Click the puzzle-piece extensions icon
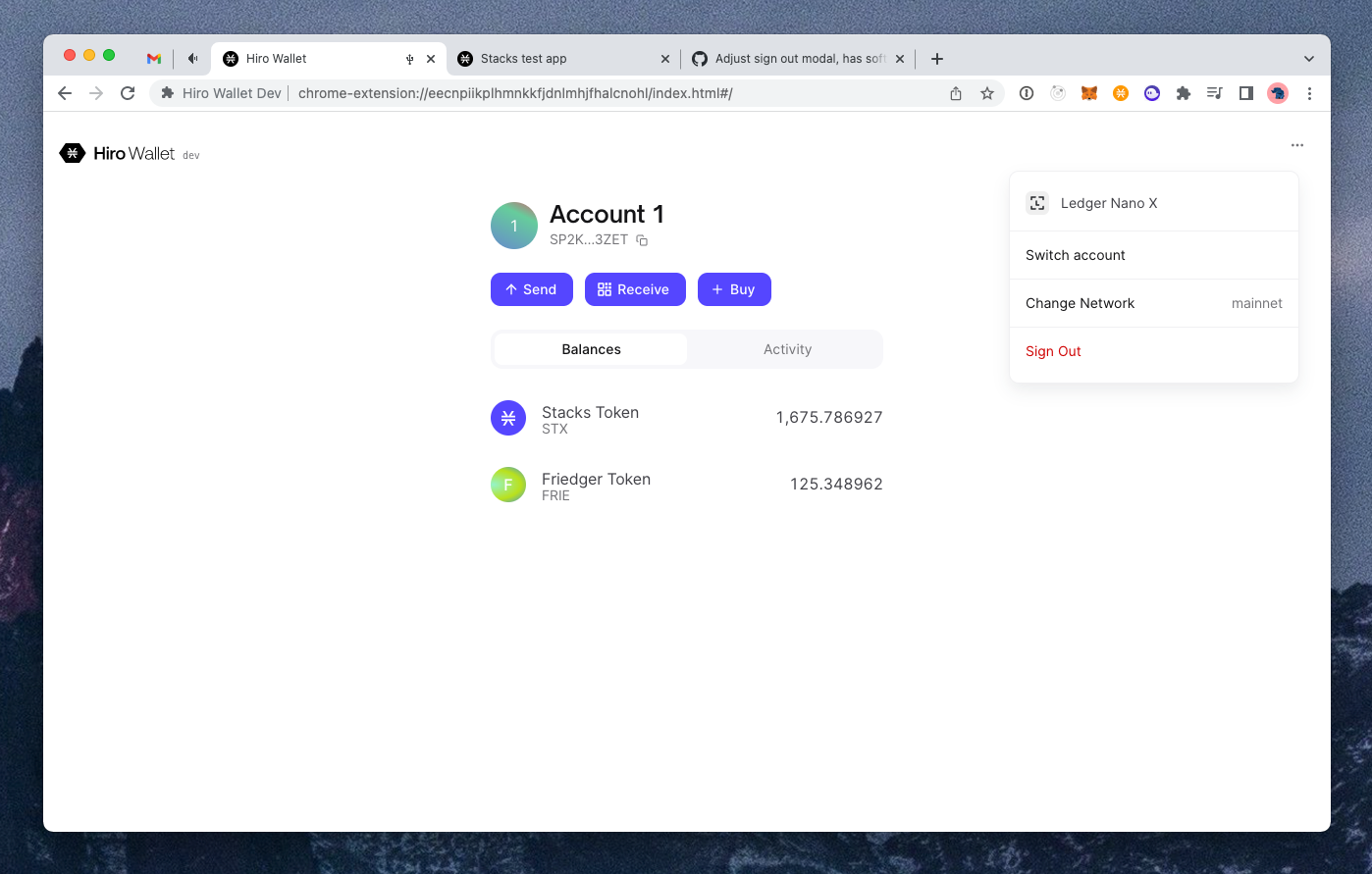The height and width of the screenshot is (874, 1372). (1183, 92)
